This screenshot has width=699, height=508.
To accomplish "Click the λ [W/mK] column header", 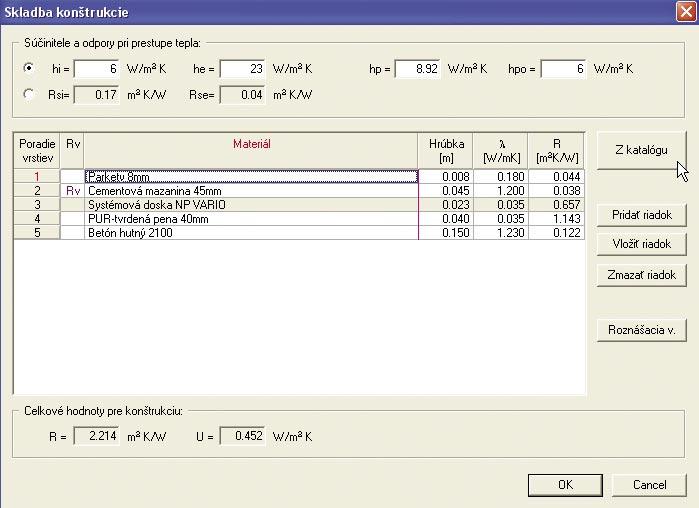I will click(501, 151).
